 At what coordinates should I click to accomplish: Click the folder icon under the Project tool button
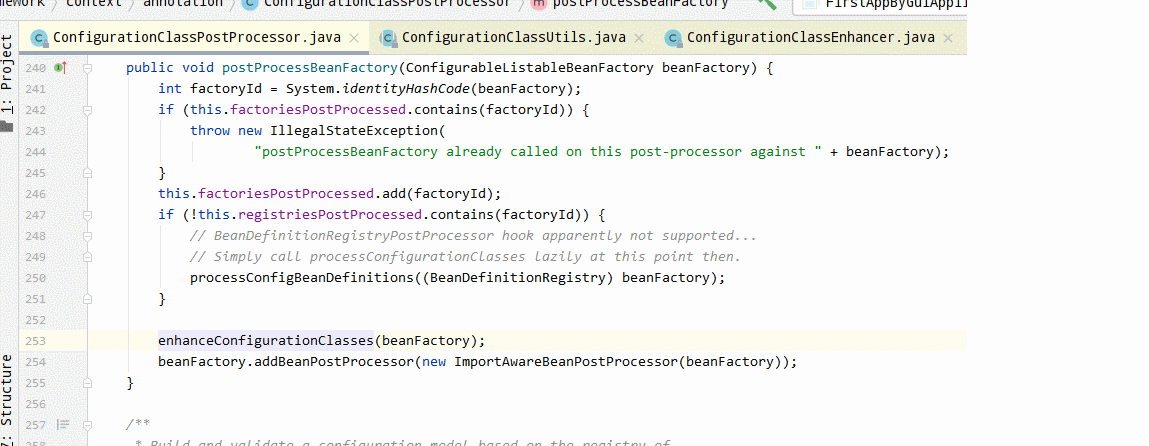tap(7, 126)
